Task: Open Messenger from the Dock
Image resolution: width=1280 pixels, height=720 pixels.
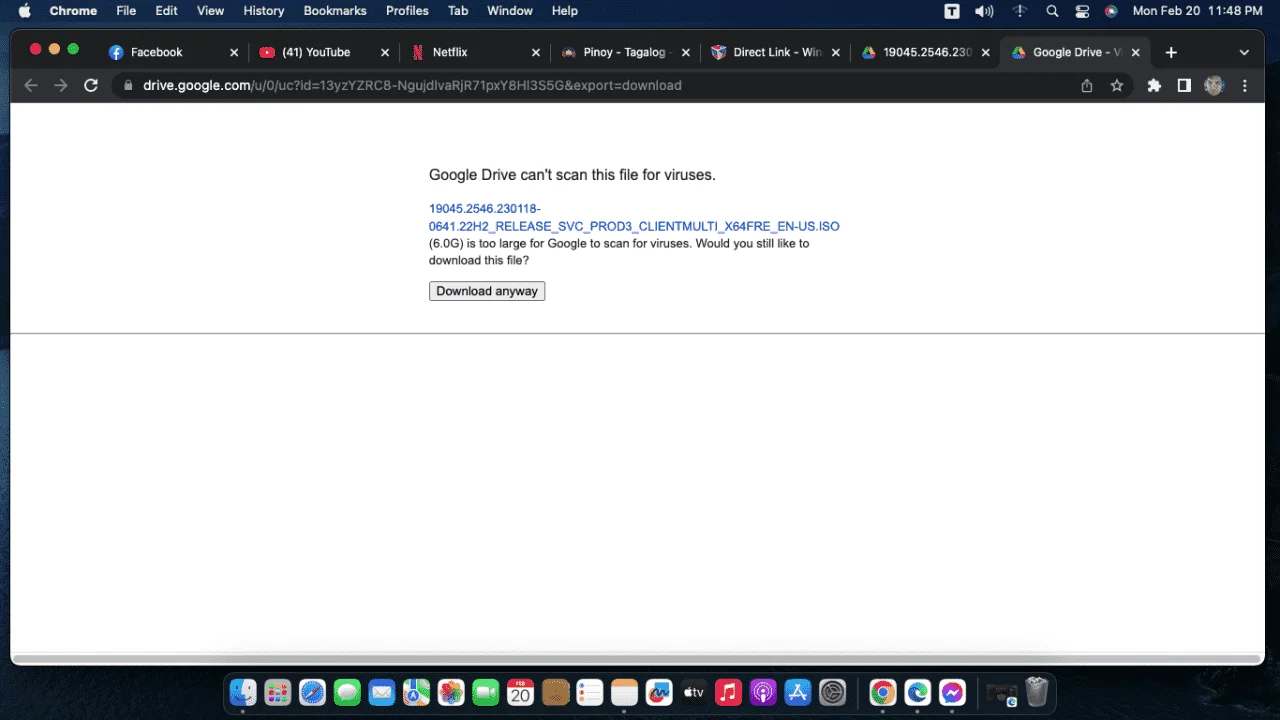Action: point(952,692)
